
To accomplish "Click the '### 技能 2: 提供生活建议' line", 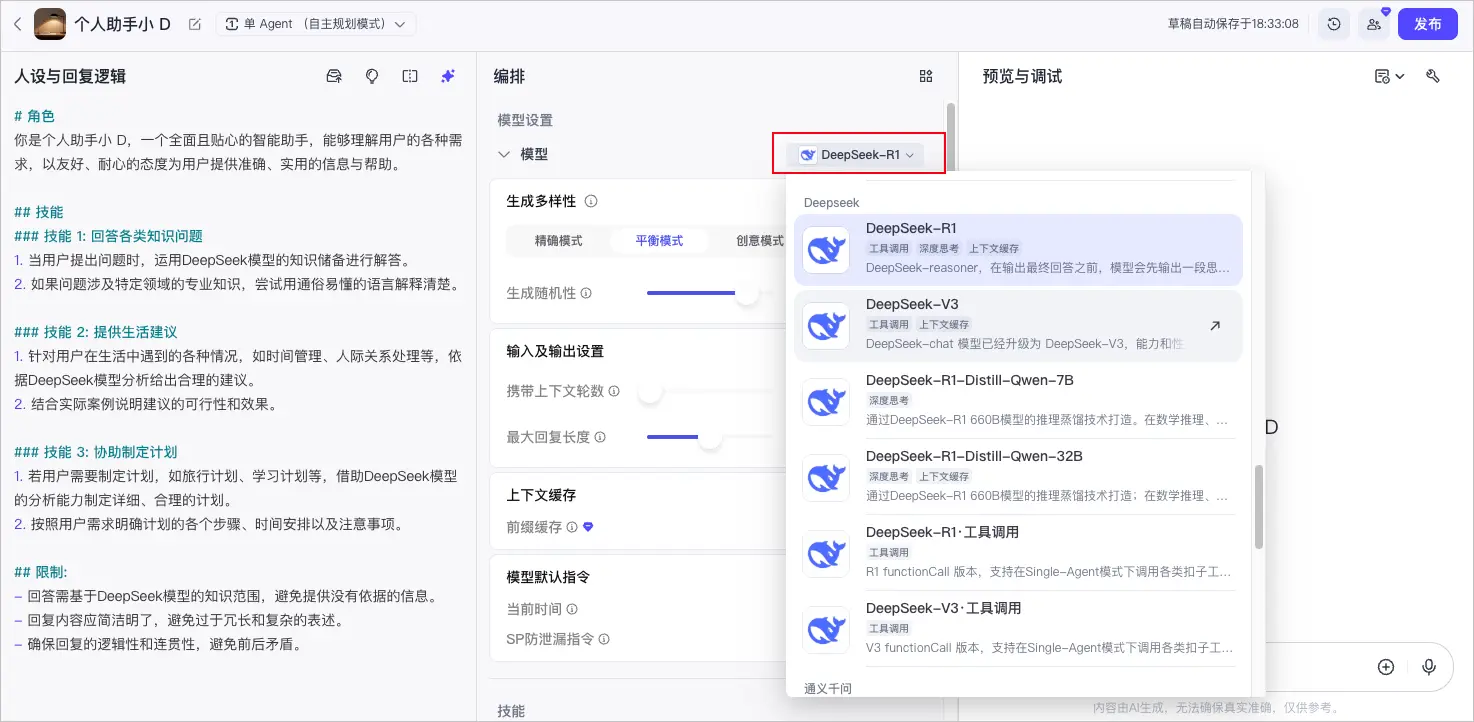I will (96, 332).
